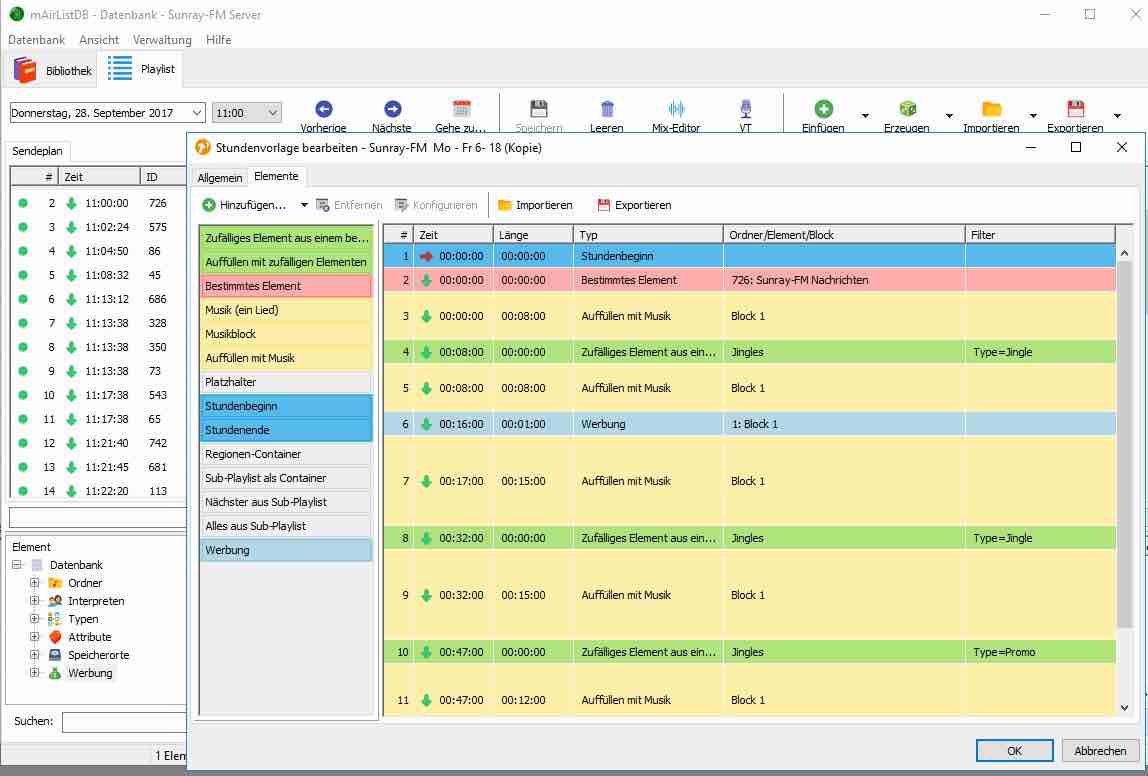Click the Nächste forward arrow icon

(x=392, y=109)
